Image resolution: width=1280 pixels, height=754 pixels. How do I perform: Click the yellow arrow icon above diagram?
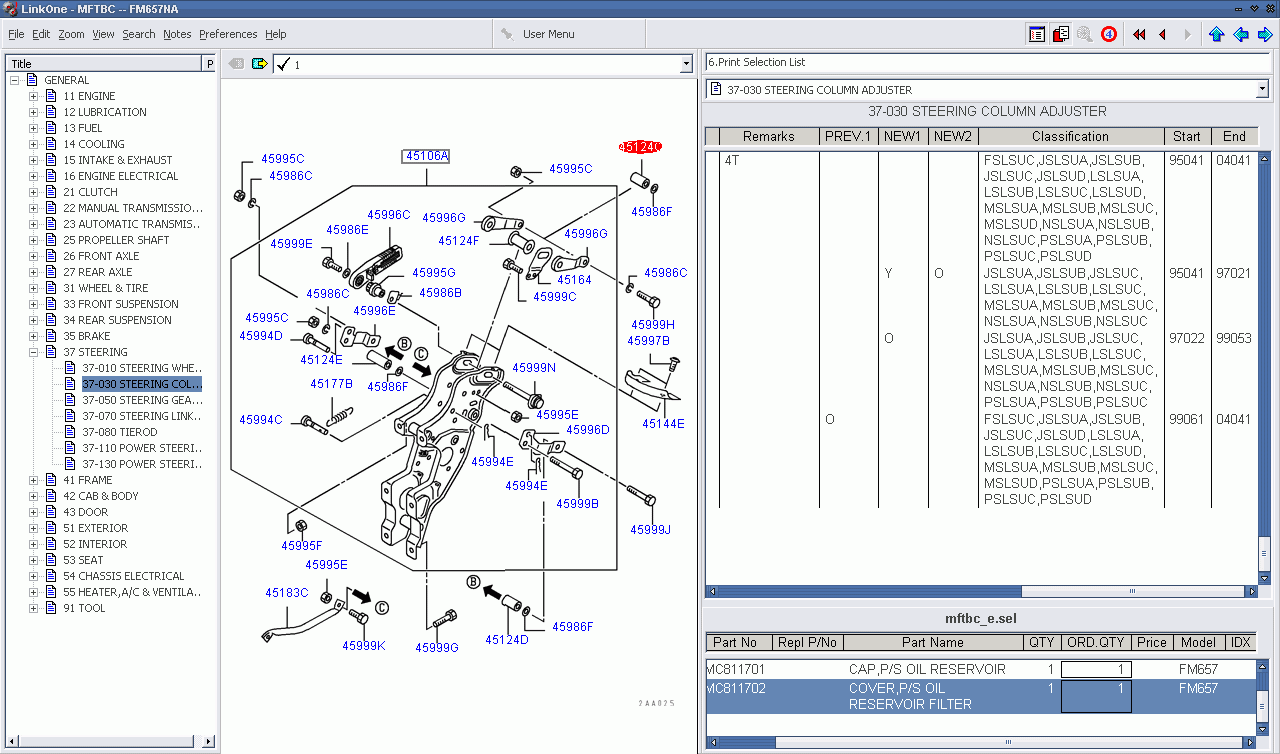point(260,64)
